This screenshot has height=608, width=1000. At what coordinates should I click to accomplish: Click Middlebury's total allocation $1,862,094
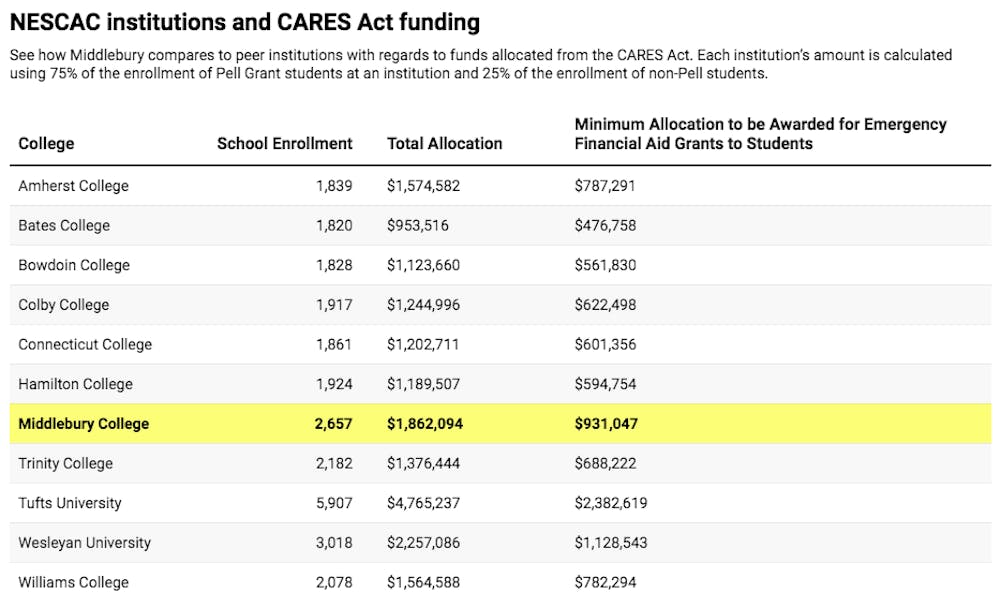pyautogui.click(x=425, y=424)
